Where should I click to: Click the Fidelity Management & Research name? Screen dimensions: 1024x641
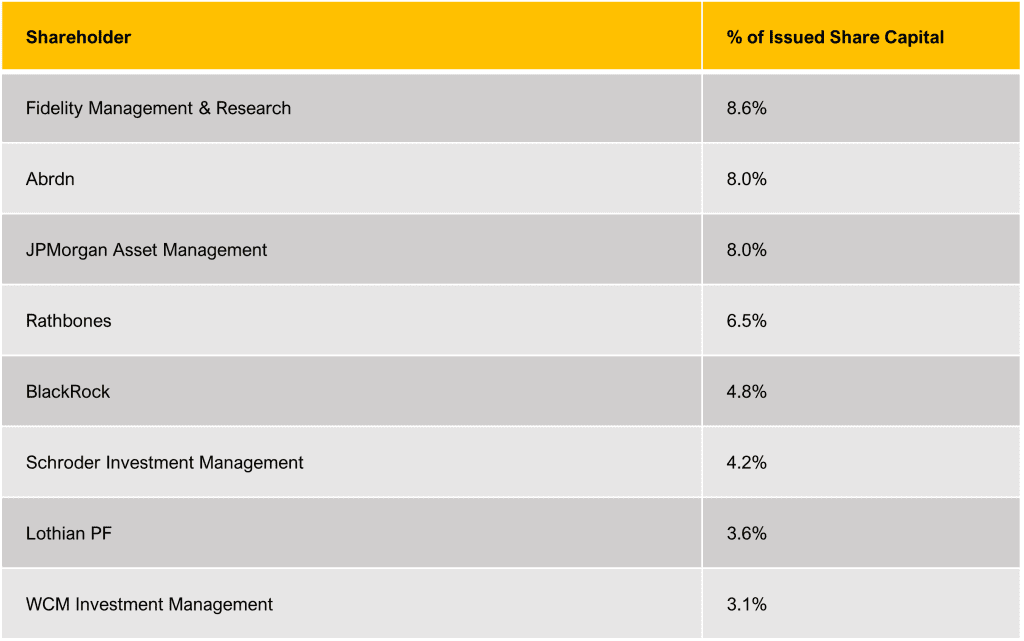[x=158, y=108]
